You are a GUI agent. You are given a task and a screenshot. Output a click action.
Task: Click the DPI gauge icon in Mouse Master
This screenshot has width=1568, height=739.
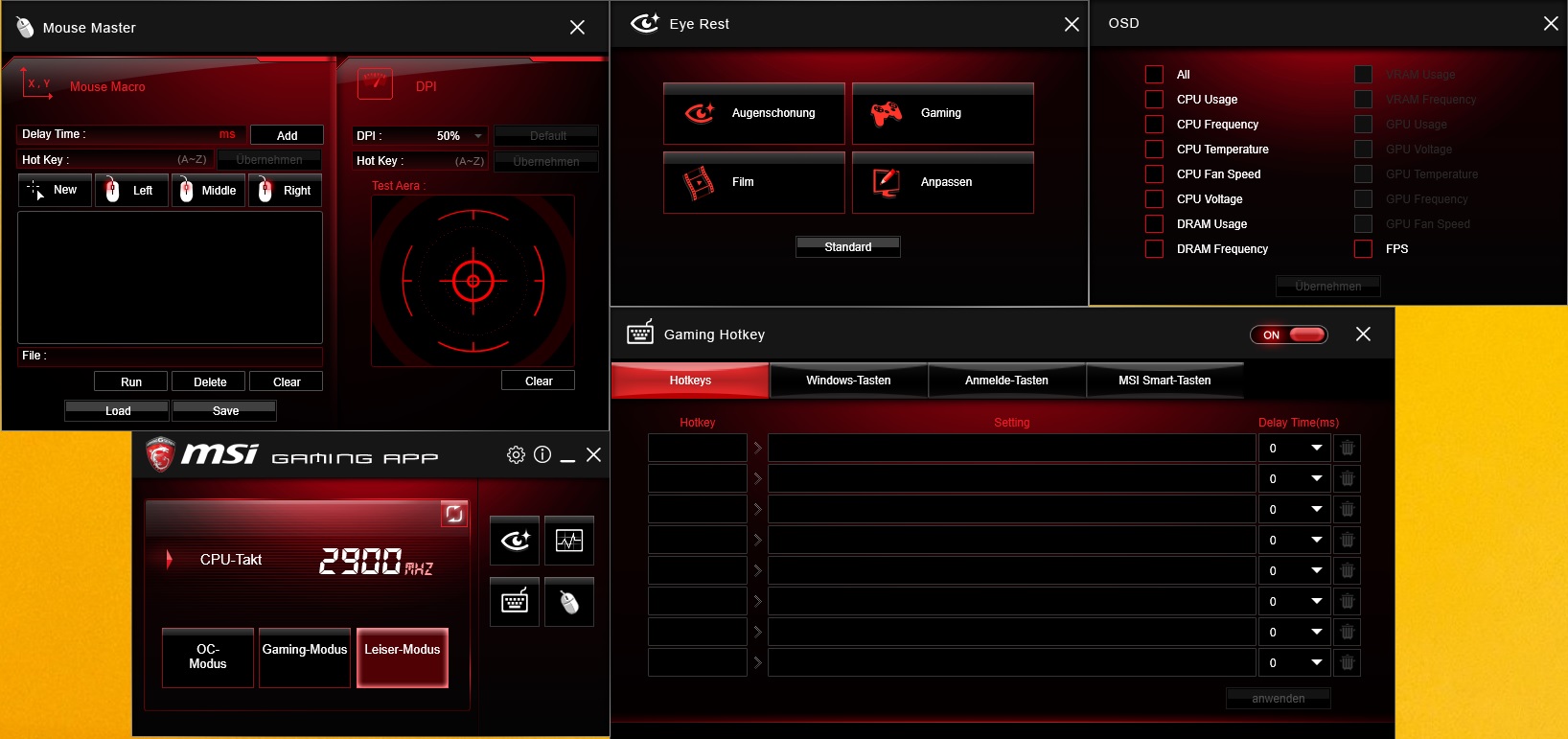click(x=375, y=83)
